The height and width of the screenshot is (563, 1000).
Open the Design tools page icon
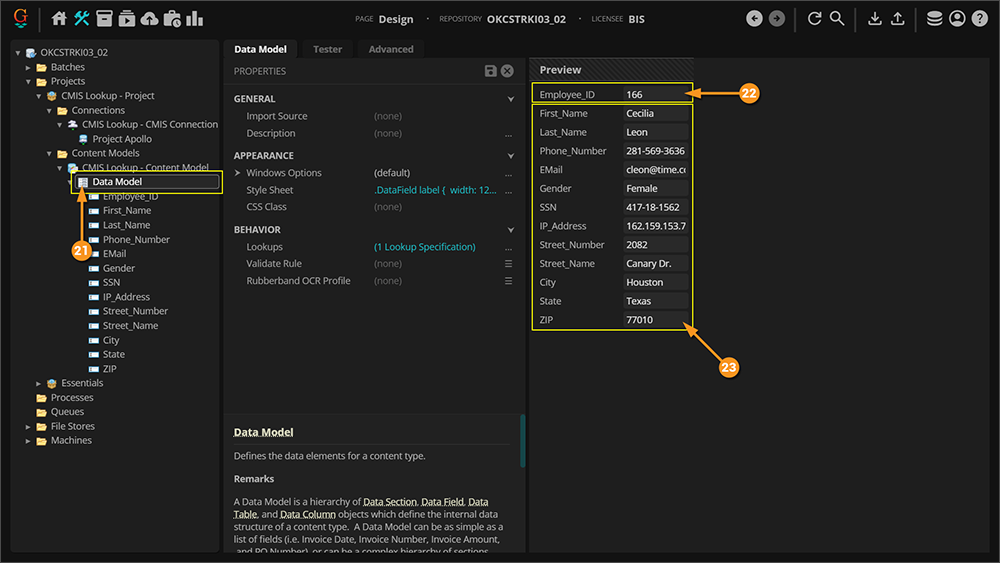pos(81,18)
